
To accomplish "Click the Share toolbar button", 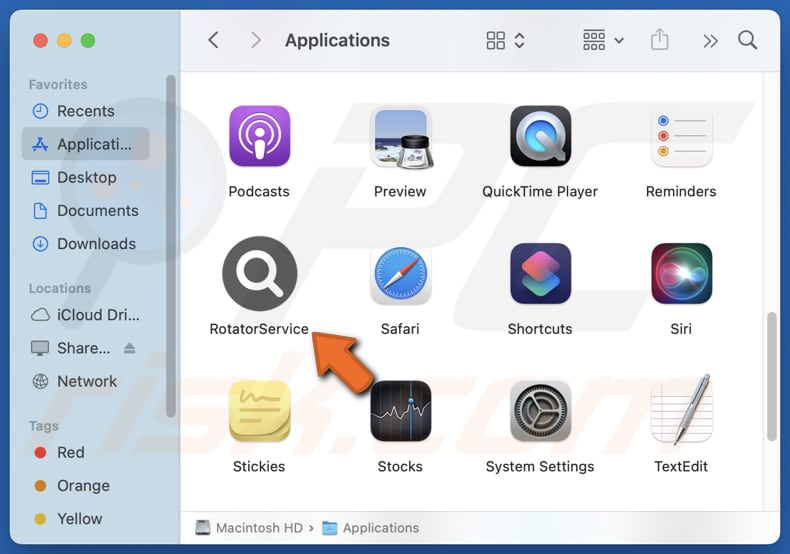I will [660, 39].
